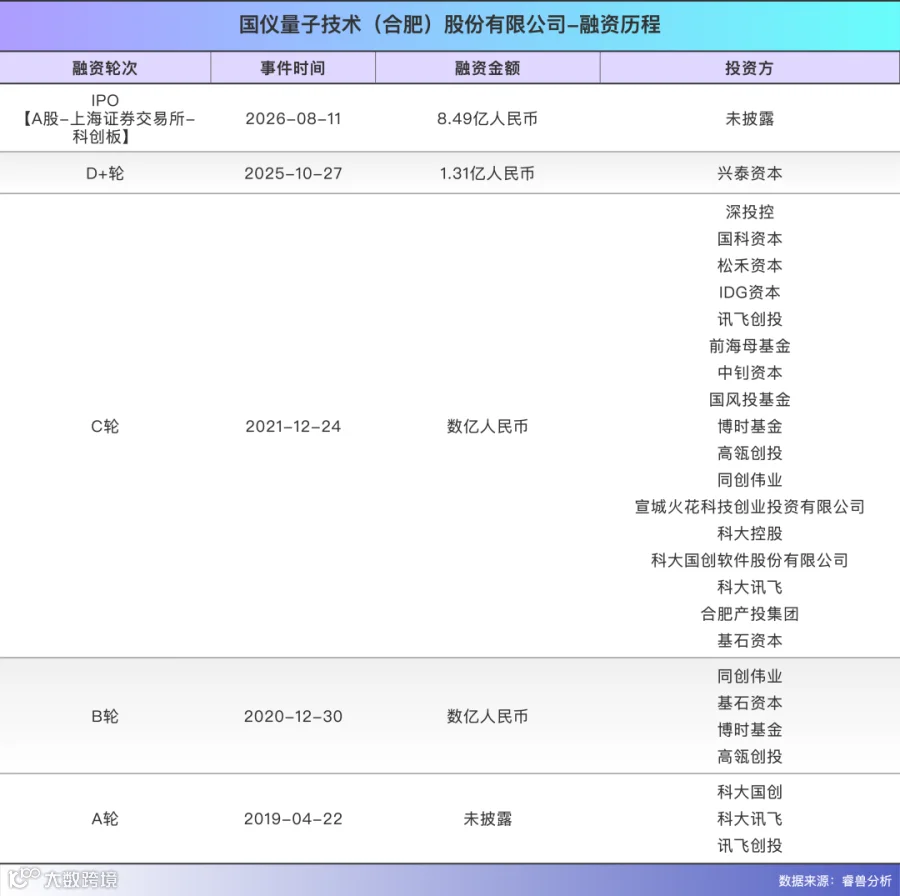Click 同创伟业 in the B轮 row

pos(750,676)
